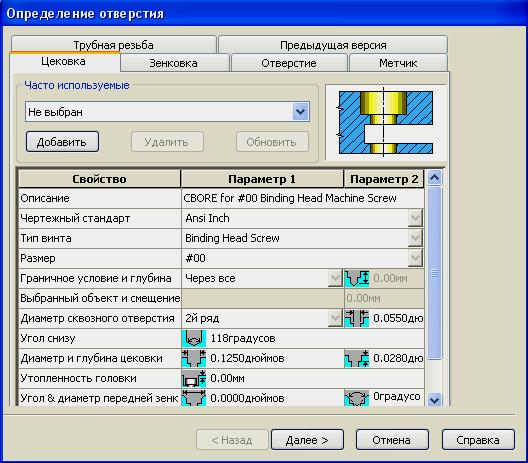Click the Выбранный объект и смещение label
Viewport: 528px width, 463px height.
(100, 298)
